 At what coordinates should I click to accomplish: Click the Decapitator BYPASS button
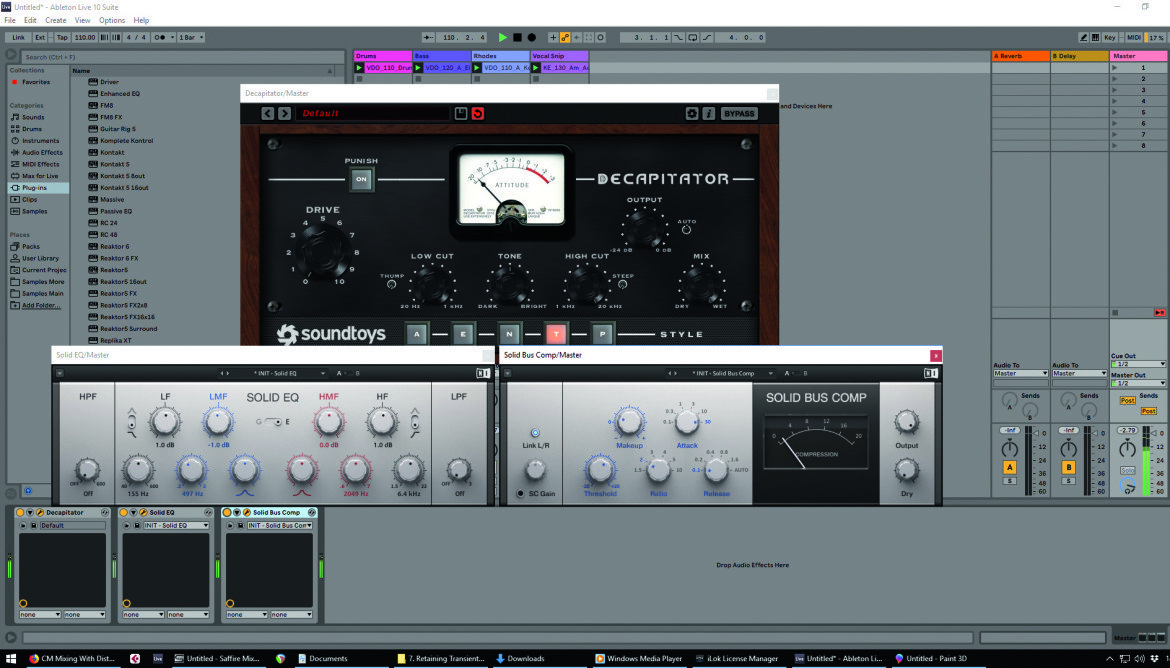click(x=739, y=113)
